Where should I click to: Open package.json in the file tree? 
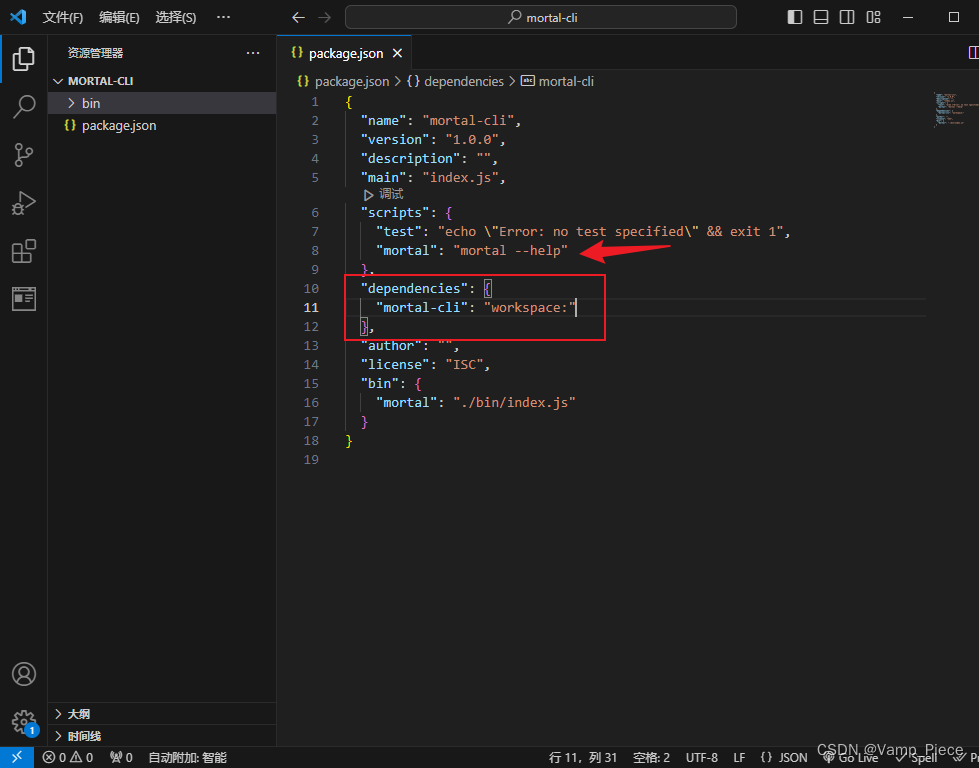[x=162, y=126]
